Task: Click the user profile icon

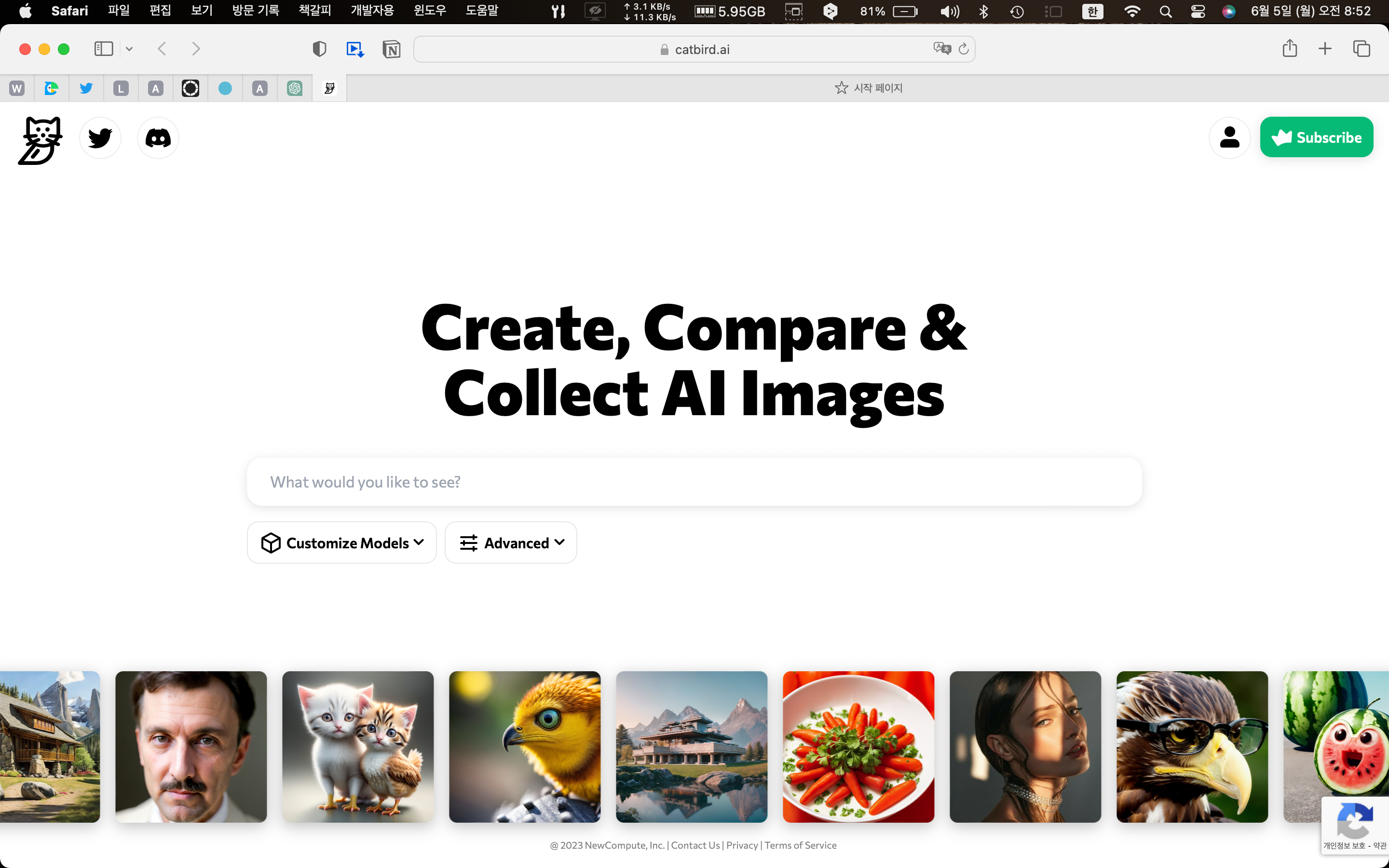Action: 1229,138
